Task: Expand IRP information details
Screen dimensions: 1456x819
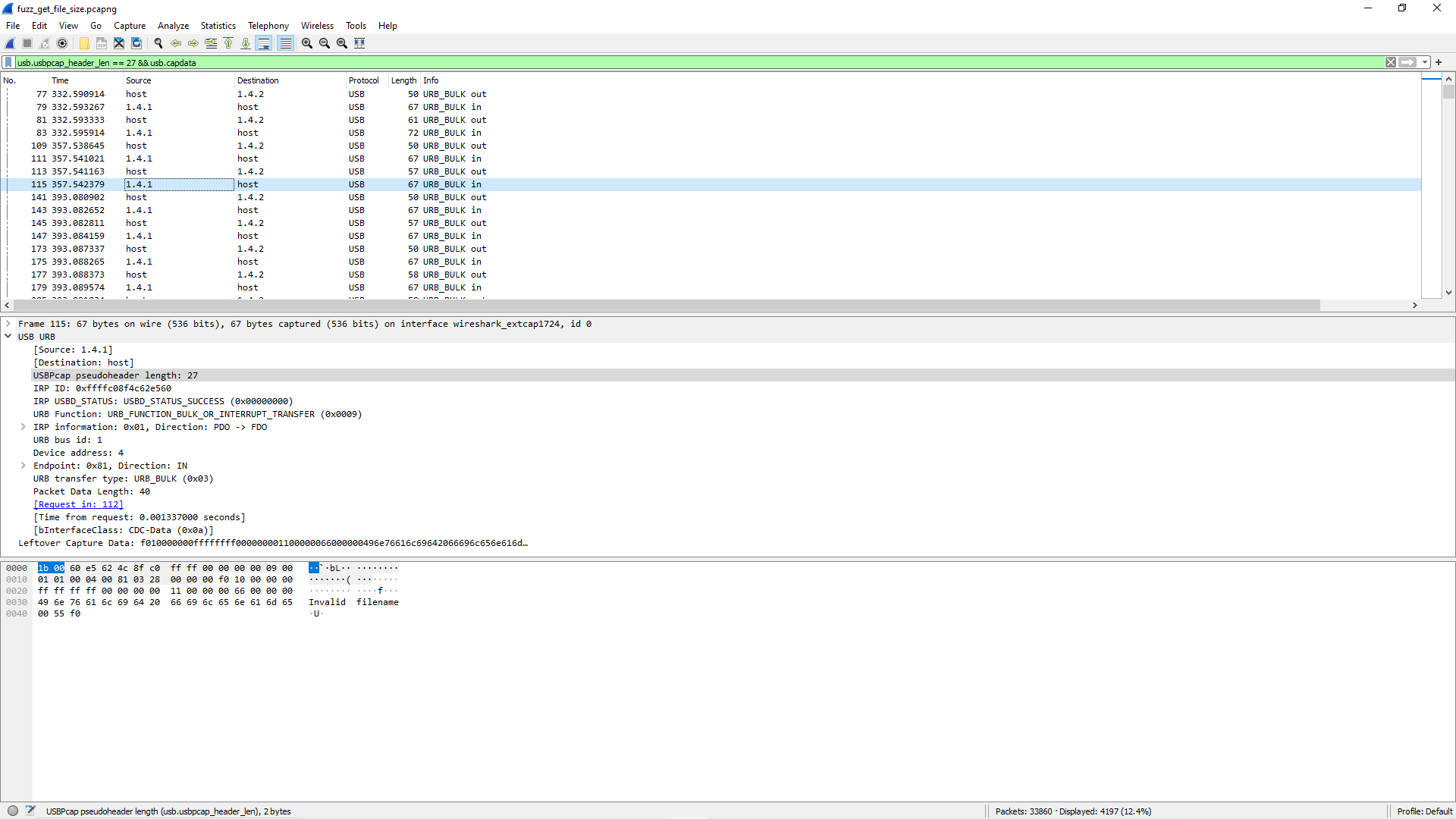Action: coord(24,427)
